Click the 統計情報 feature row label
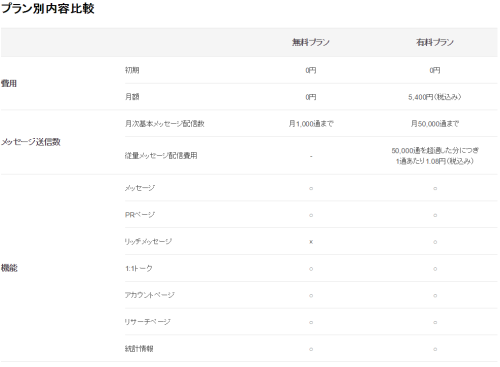 pyautogui.click(x=139, y=349)
